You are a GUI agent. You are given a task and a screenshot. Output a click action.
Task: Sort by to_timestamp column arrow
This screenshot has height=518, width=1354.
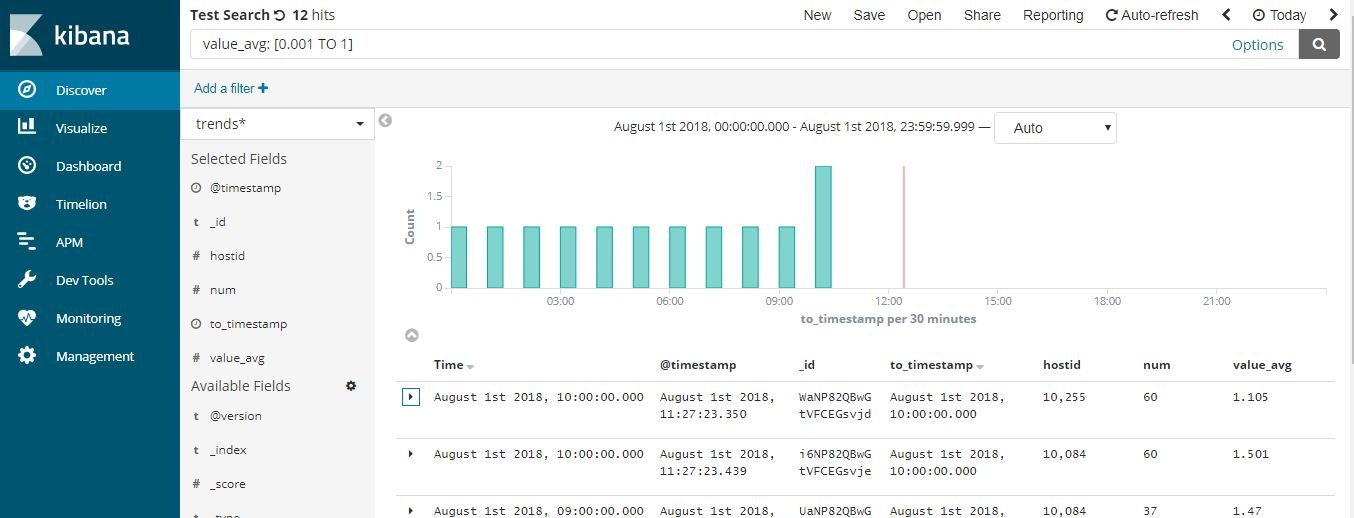pyautogui.click(x=980, y=367)
